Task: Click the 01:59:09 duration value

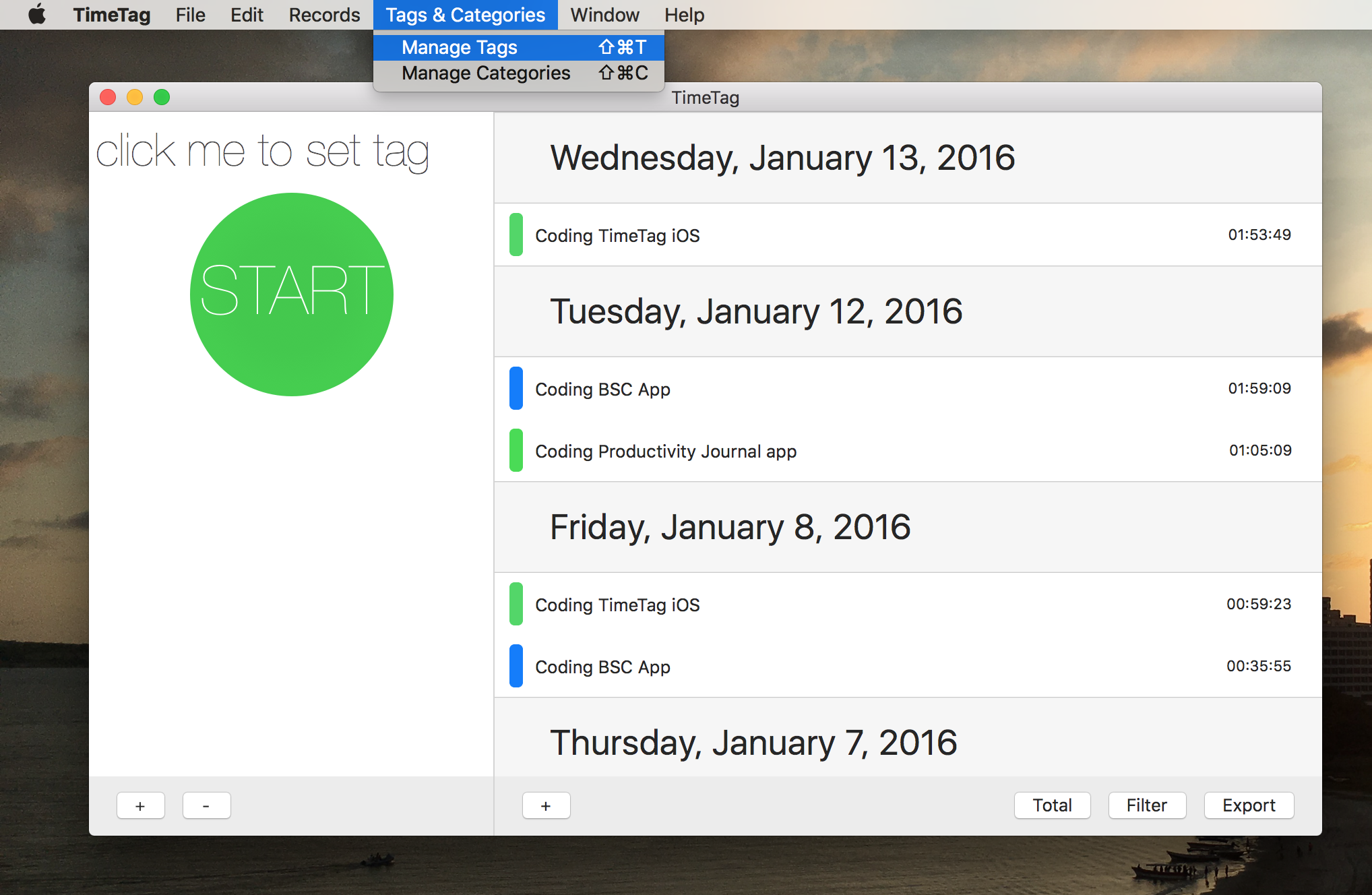Action: [1259, 388]
